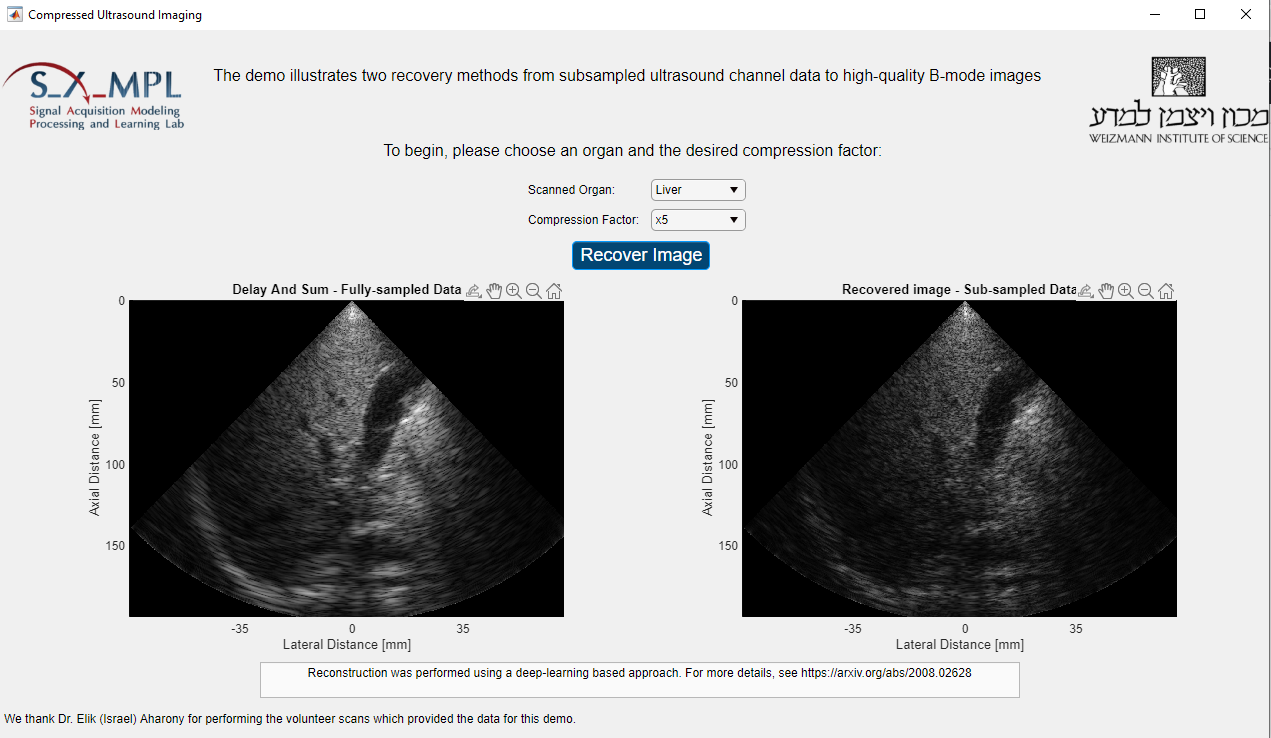Click the reconstruction details text box
This screenshot has height=738, width=1271.
[x=639, y=679]
